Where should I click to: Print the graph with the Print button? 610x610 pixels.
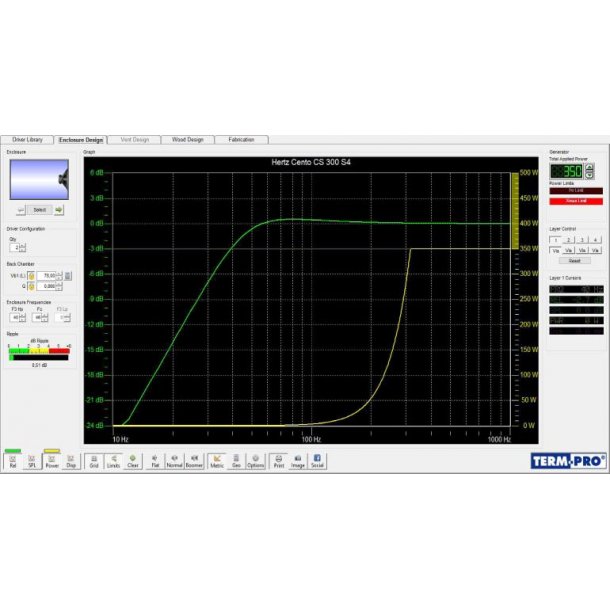point(279,461)
